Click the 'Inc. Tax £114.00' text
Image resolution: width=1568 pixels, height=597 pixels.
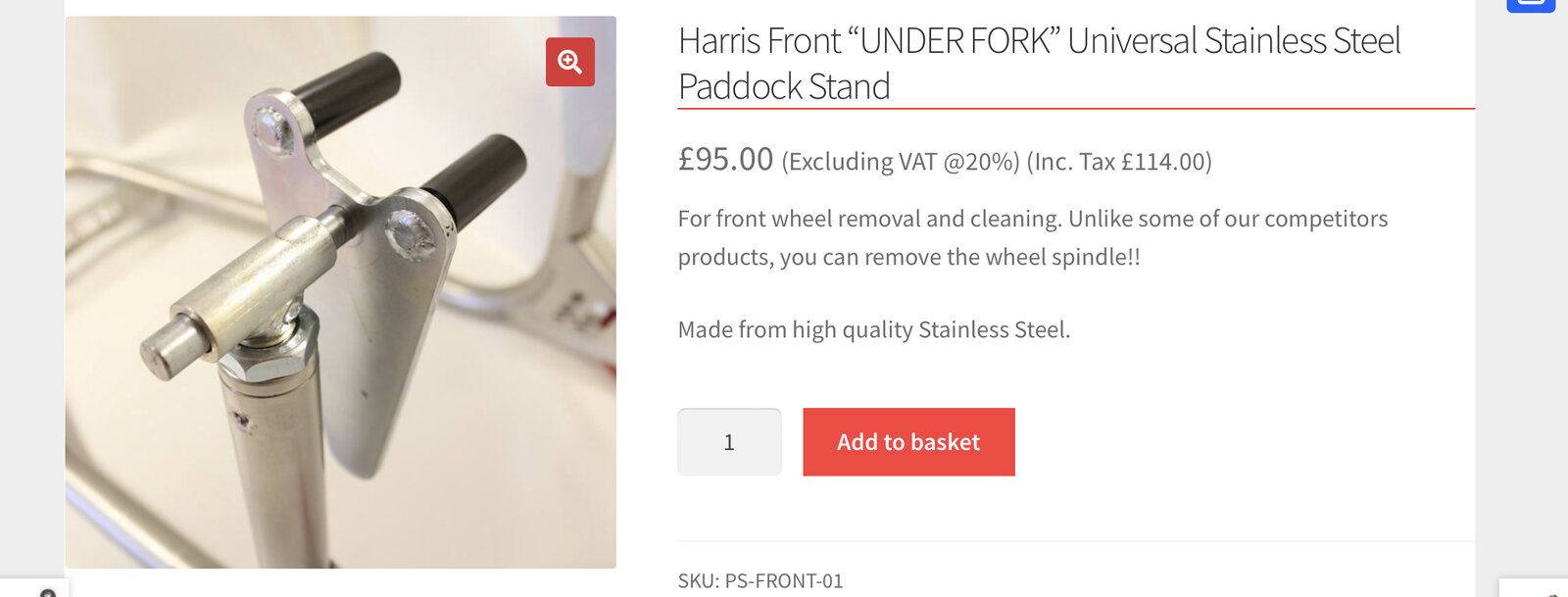click(x=1119, y=162)
